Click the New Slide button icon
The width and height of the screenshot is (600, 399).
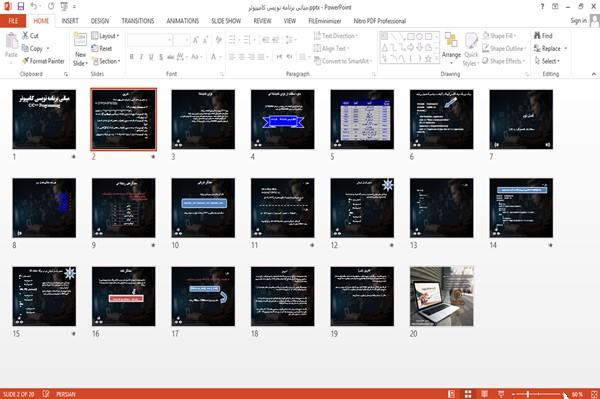80,40
